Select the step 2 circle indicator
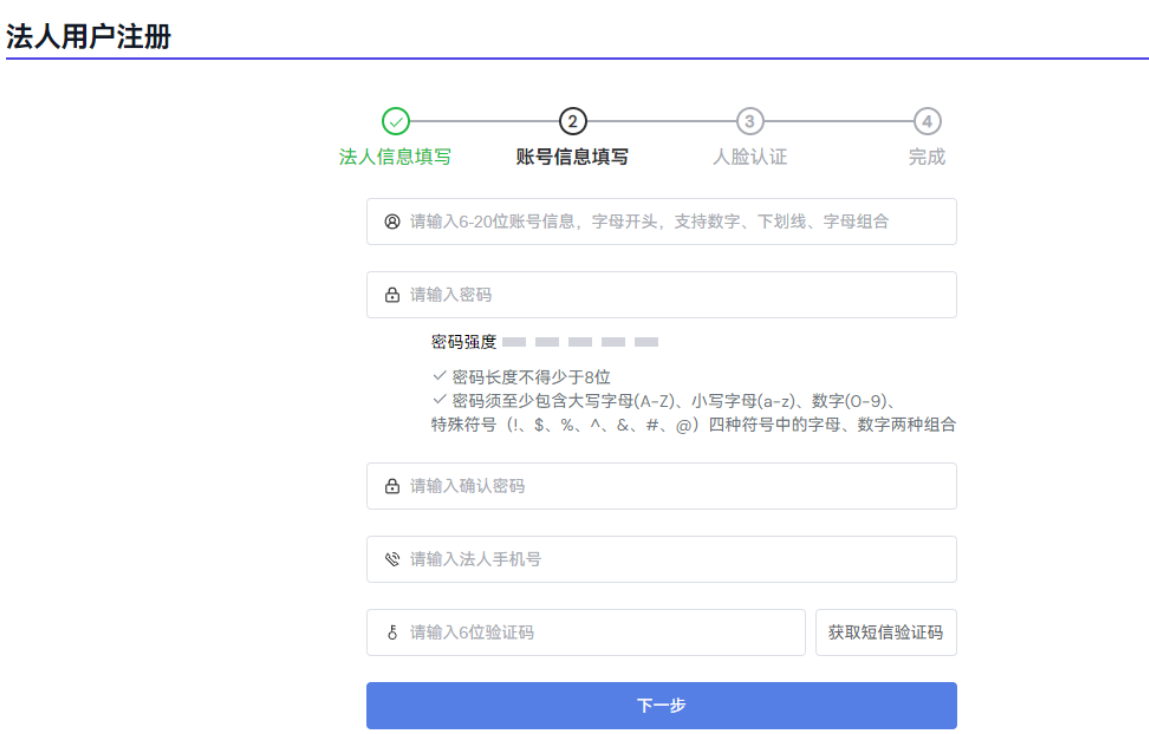 pyautogui.click(x=572, y=122)
